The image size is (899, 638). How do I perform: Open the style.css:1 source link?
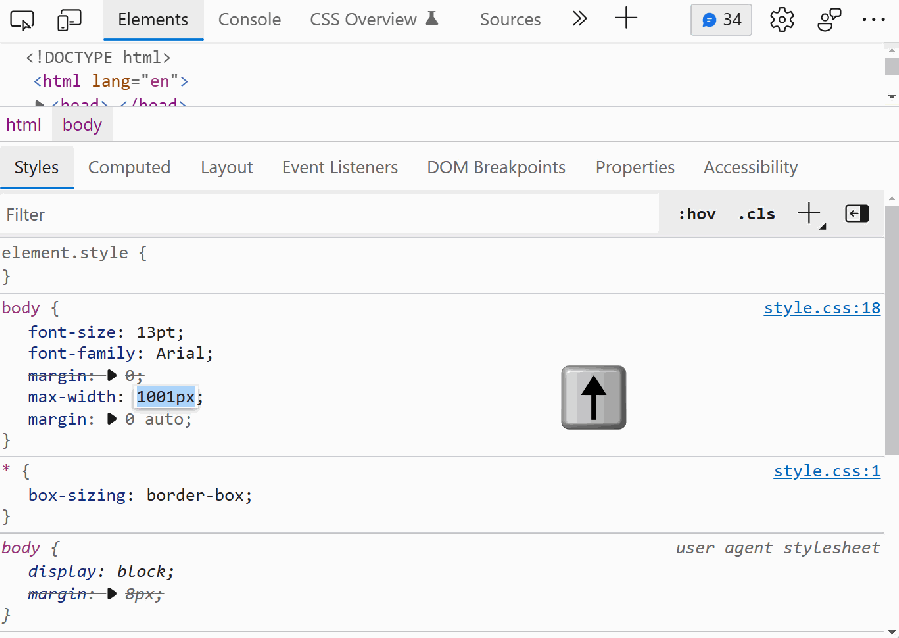[827, 471]
